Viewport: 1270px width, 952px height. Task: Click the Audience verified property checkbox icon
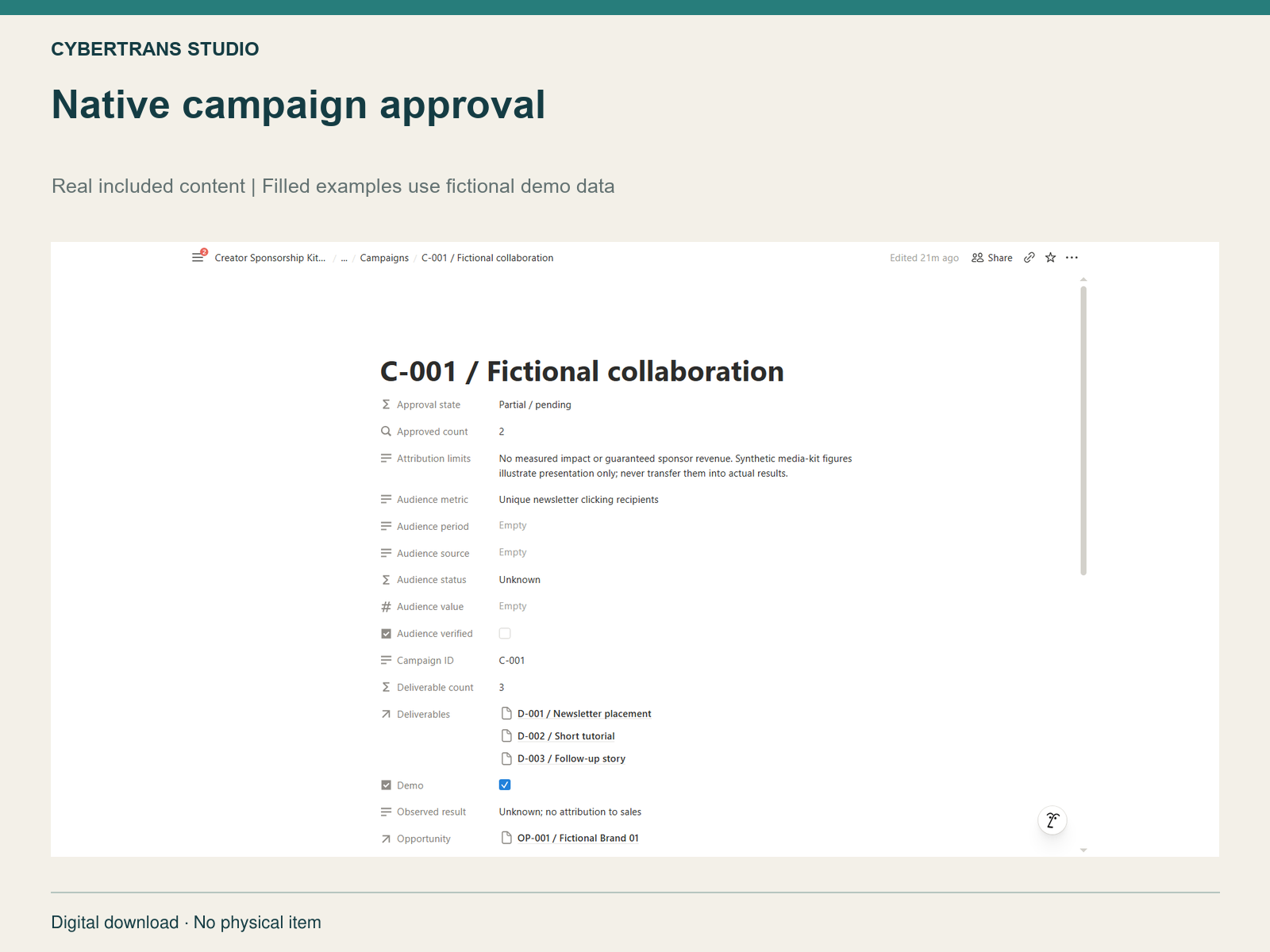point(386,634)
